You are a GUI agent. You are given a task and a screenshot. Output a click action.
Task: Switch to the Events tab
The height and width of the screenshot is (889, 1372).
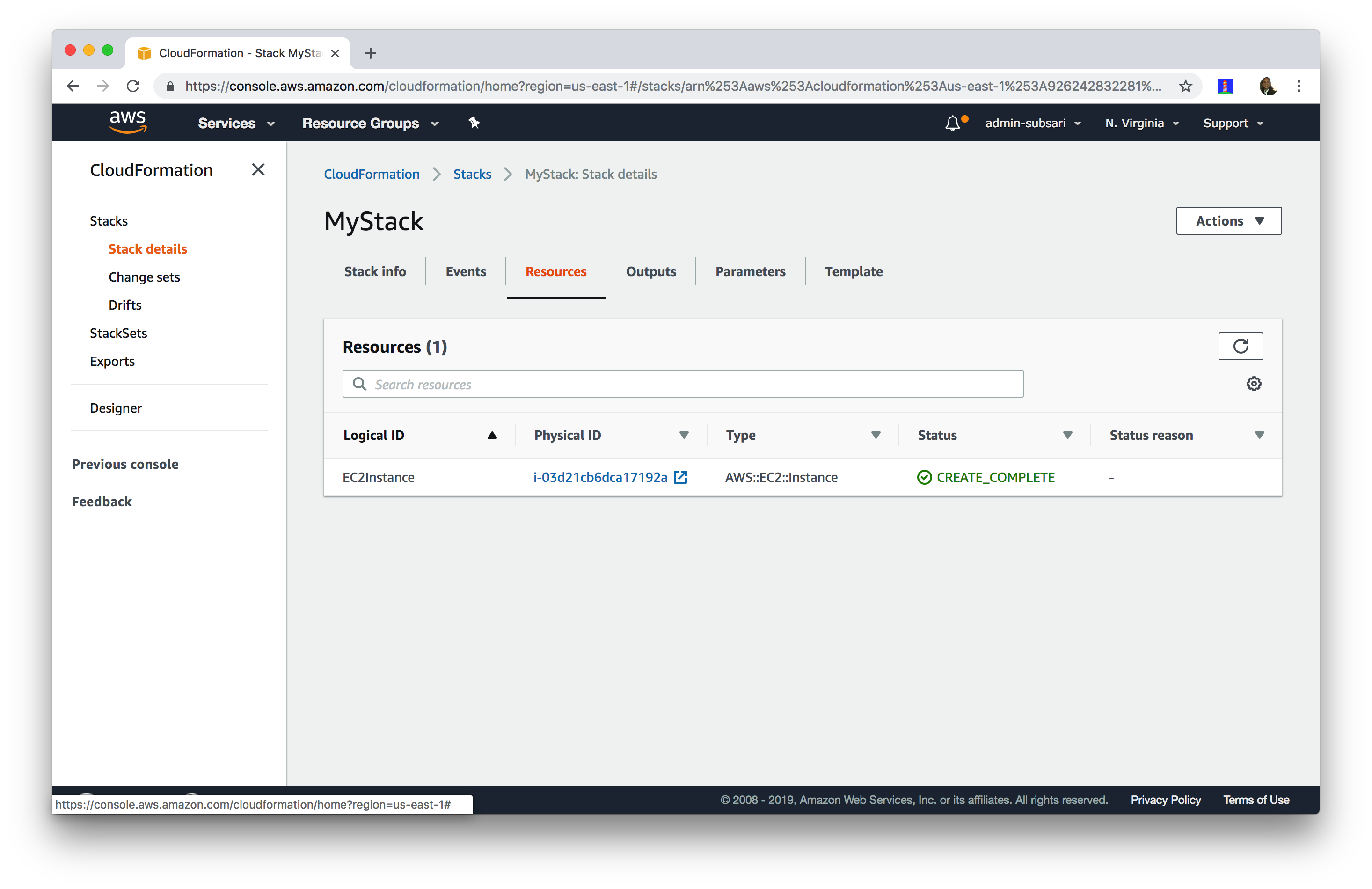[465, 271]
